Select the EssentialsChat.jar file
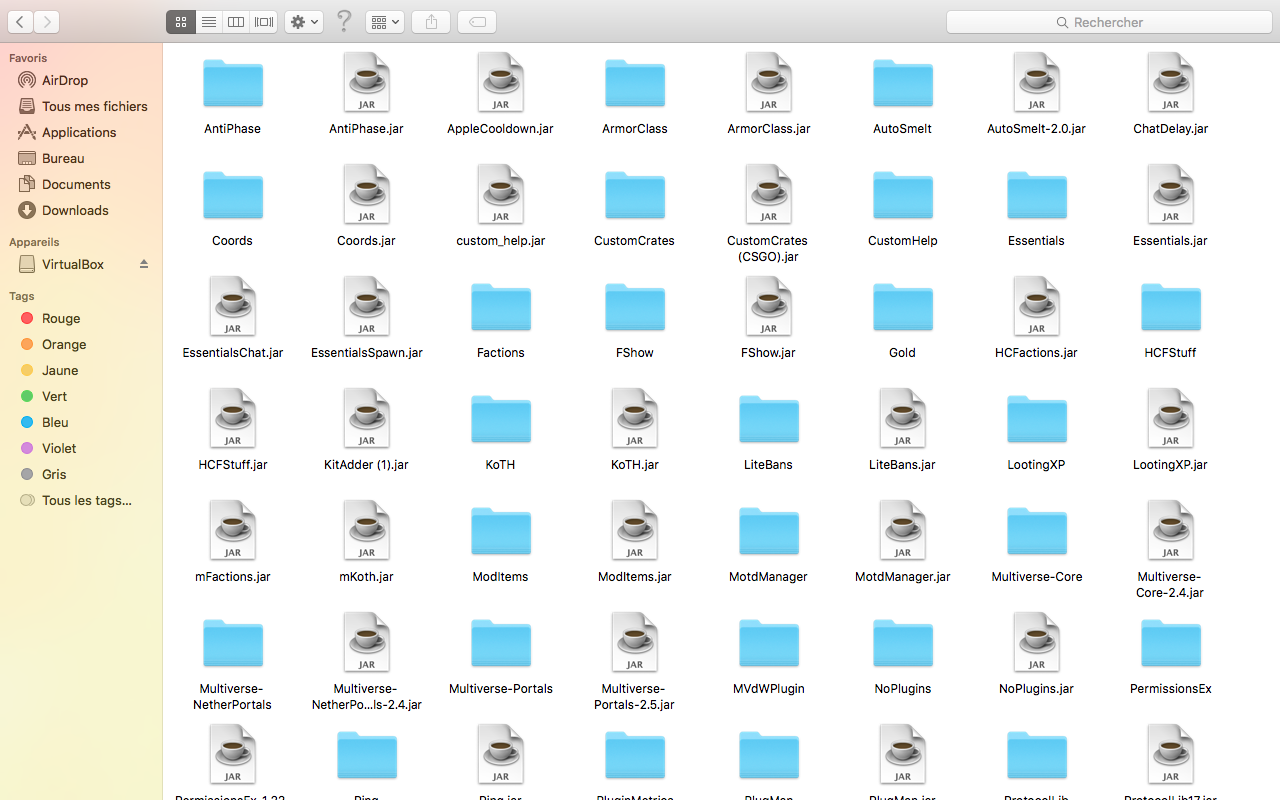The image size is (1280, 800). coord(233,307)
